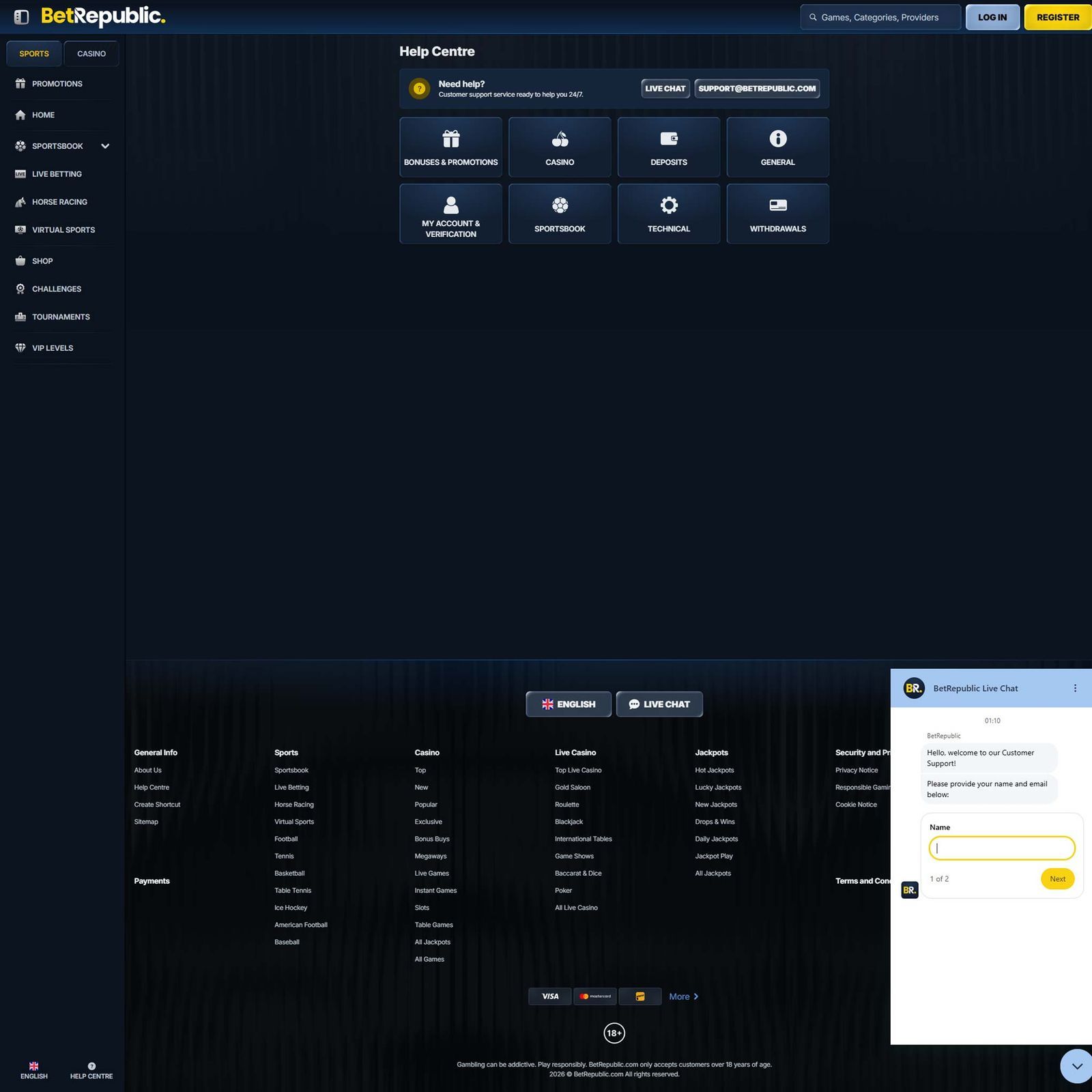Click the Live Betting icon
This screenshot has width=1092, height=1092.
tap(20, 174)
